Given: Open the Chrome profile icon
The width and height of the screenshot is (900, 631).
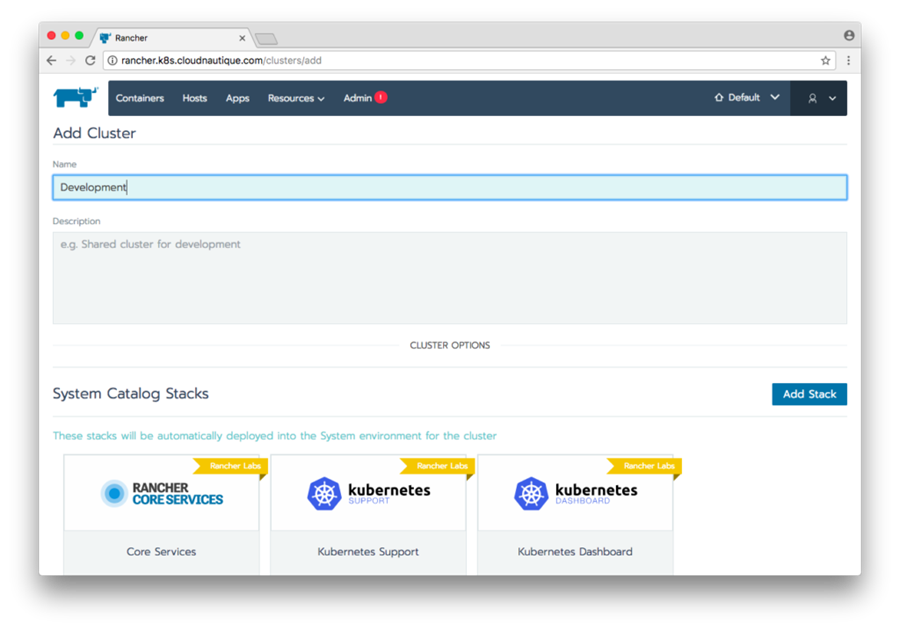Looking at the screenshot, I should click(849, 35).
